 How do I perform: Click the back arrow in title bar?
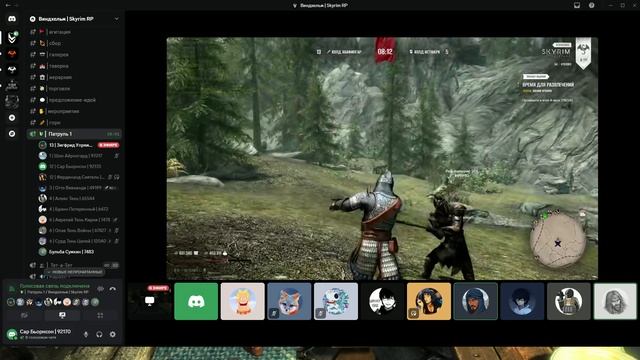[8, 5]
